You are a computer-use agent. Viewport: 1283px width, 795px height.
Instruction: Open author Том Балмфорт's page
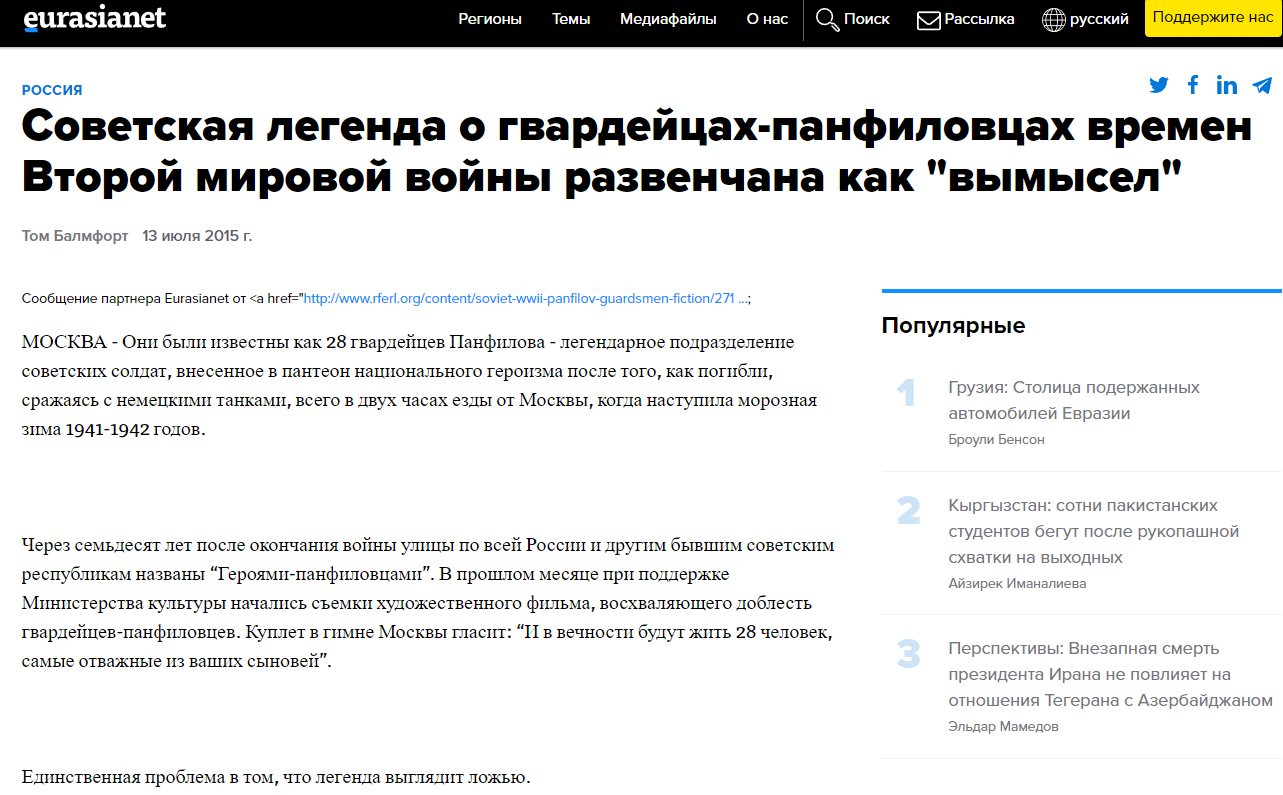pyautogui.click(x=75, y=236)
